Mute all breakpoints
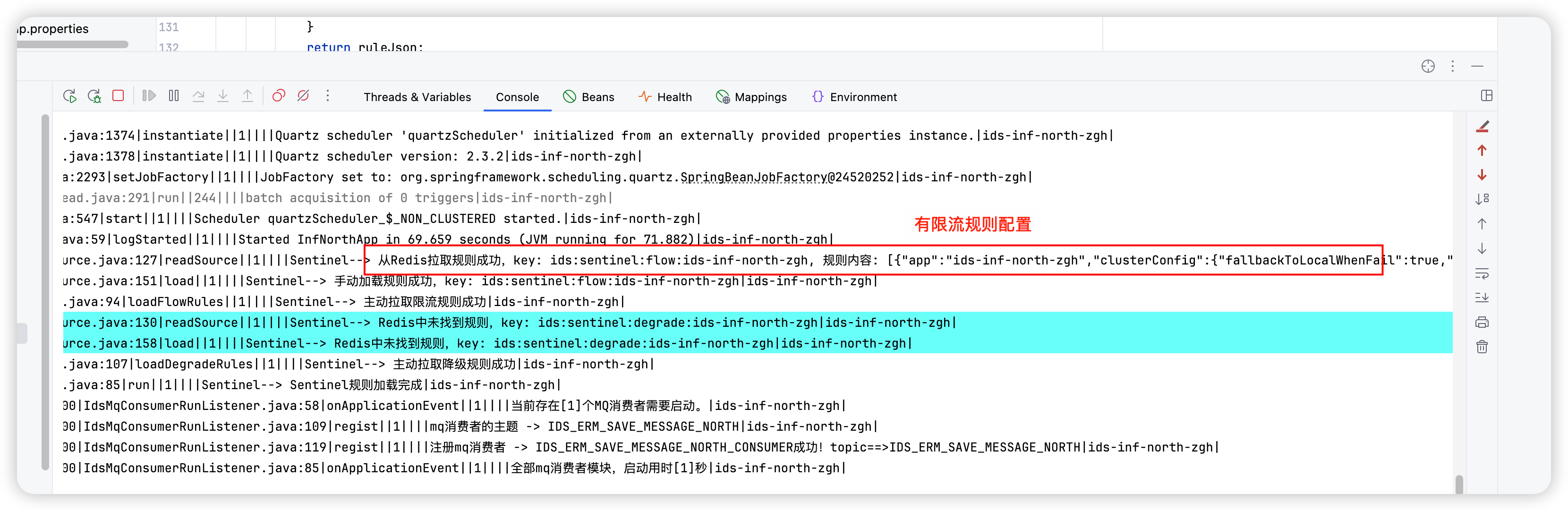Screen dimensions: 1568x511 304,95
